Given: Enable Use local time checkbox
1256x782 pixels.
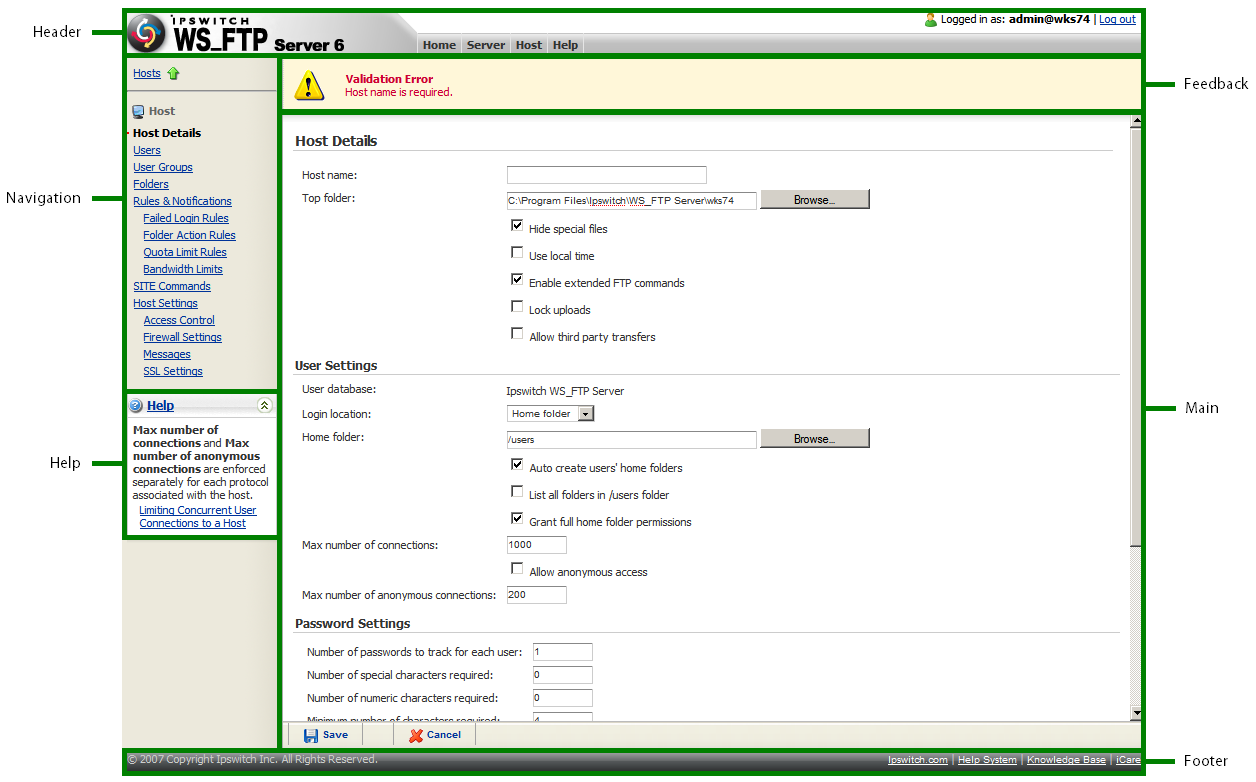Looking at the screenshot, I should point(517,253).
